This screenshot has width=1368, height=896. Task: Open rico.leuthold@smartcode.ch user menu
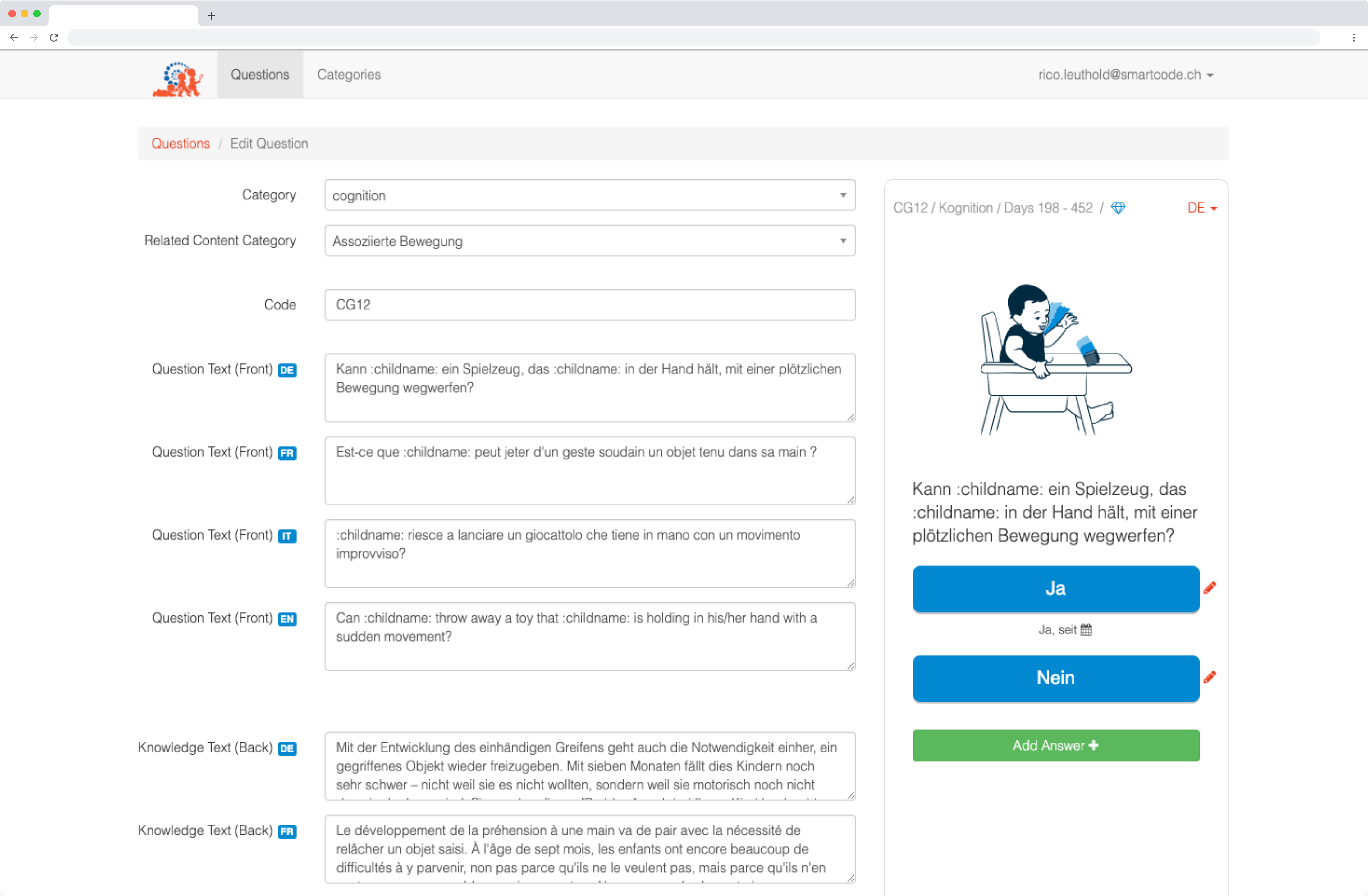click(x=1125, y=75)
